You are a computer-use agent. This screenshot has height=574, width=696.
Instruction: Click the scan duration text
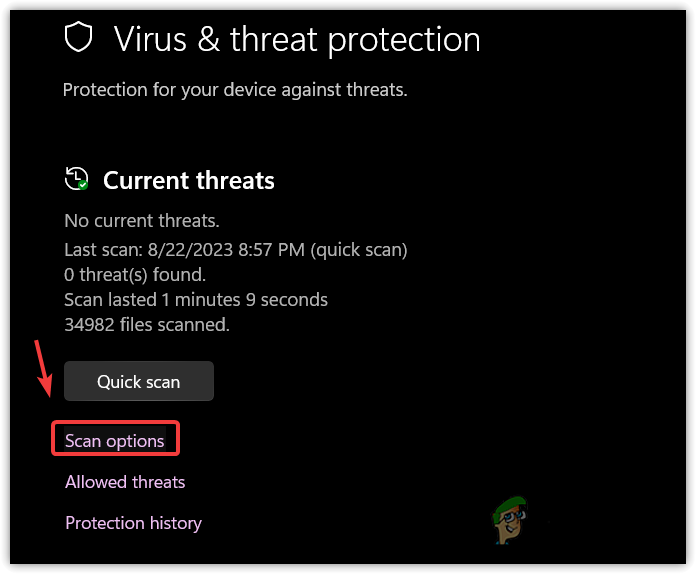(x=196, y=299)
